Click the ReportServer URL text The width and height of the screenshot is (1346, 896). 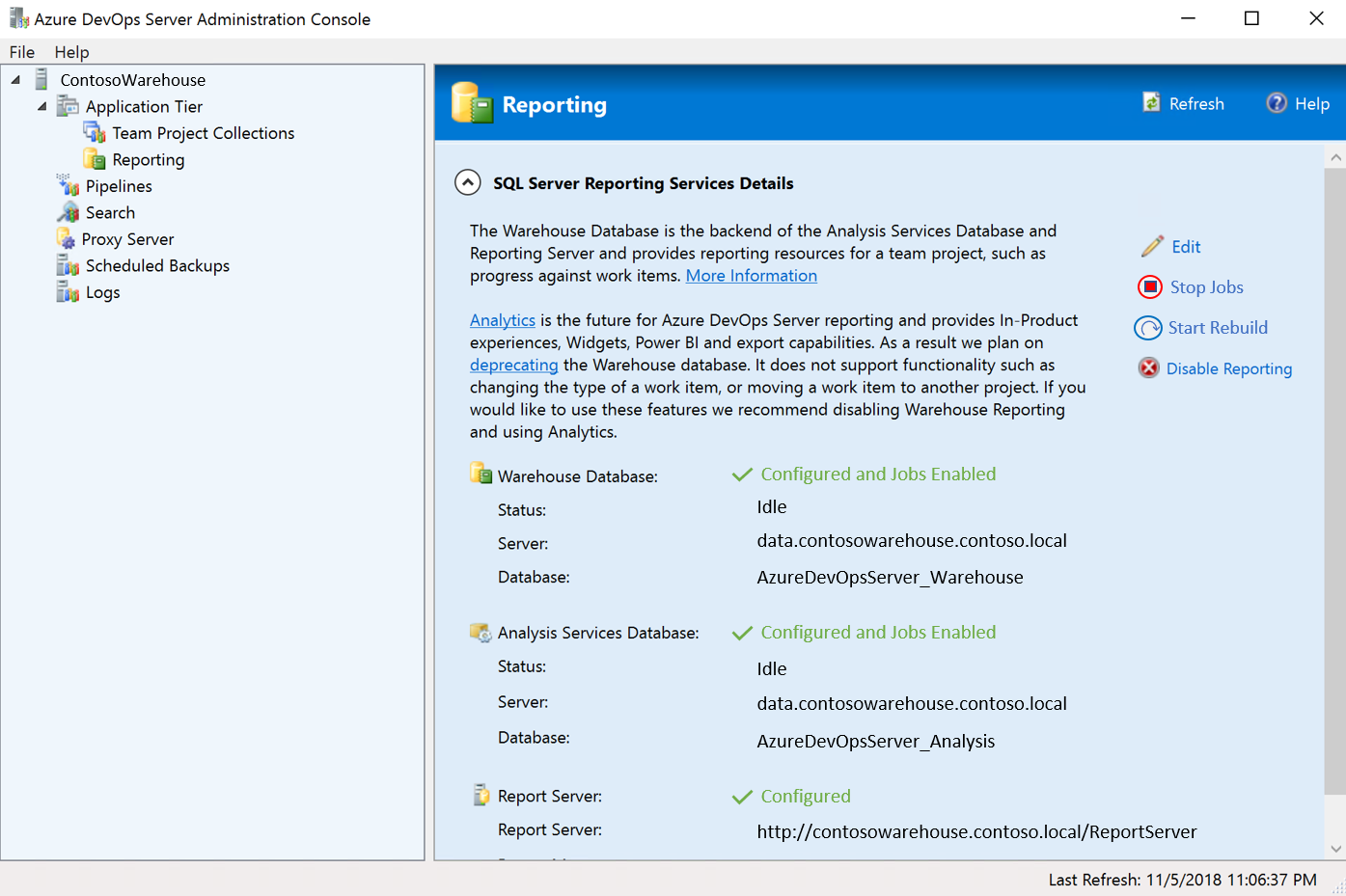click(x=976, y=831)
